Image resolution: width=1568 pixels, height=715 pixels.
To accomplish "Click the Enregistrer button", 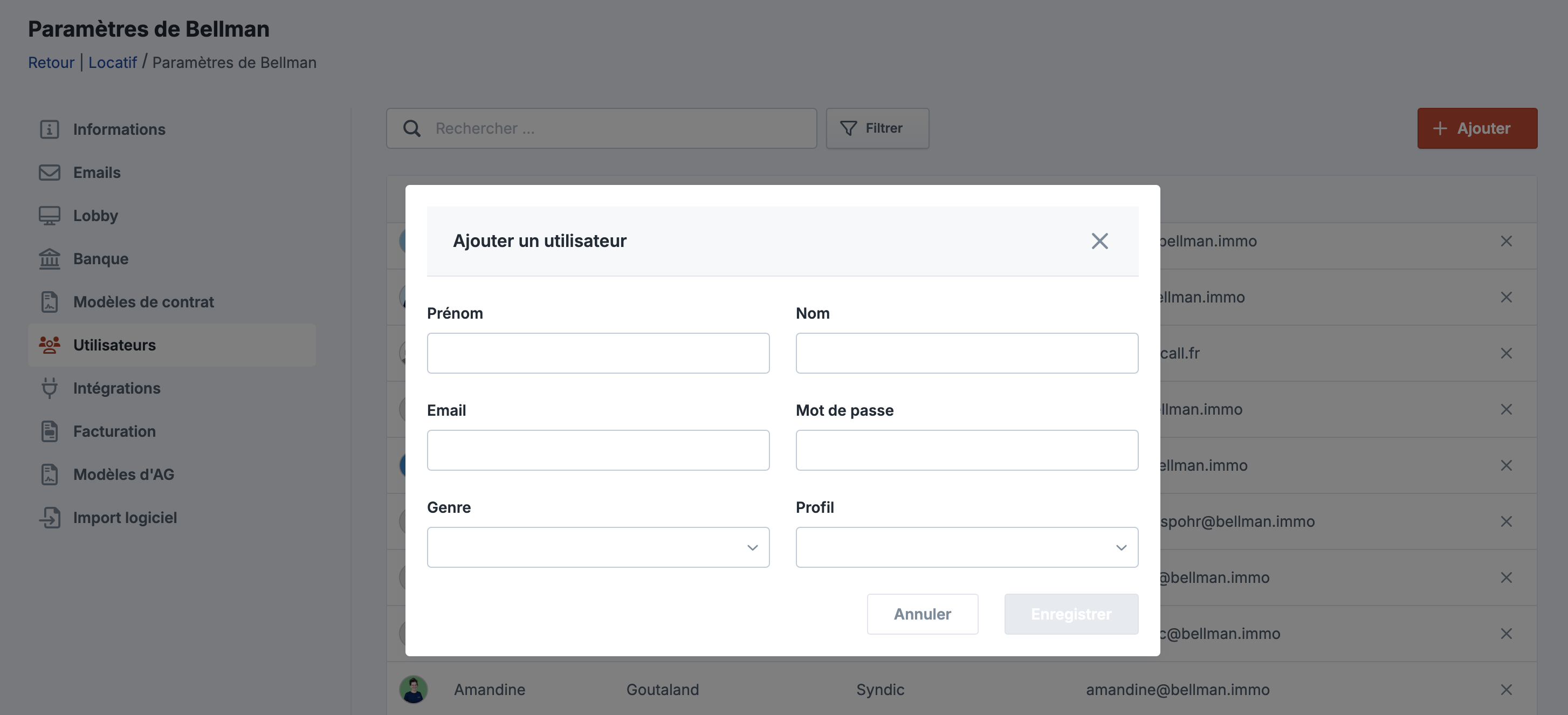I will point(1071,614).
